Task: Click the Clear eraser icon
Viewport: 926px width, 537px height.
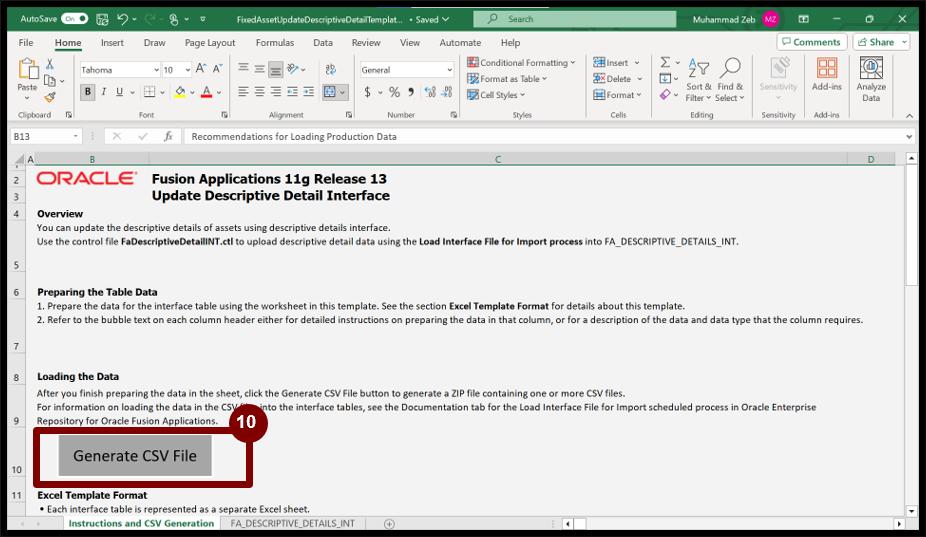Action: (666, 95)
